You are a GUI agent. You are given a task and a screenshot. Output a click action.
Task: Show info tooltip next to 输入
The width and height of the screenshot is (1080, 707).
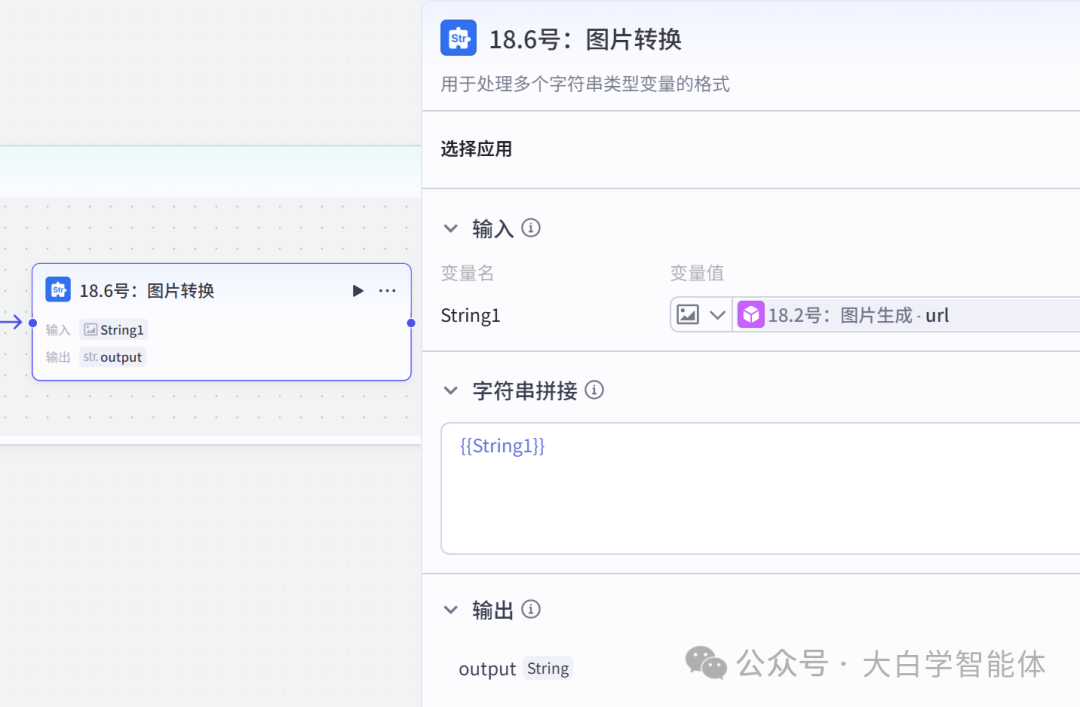(531, 227)
